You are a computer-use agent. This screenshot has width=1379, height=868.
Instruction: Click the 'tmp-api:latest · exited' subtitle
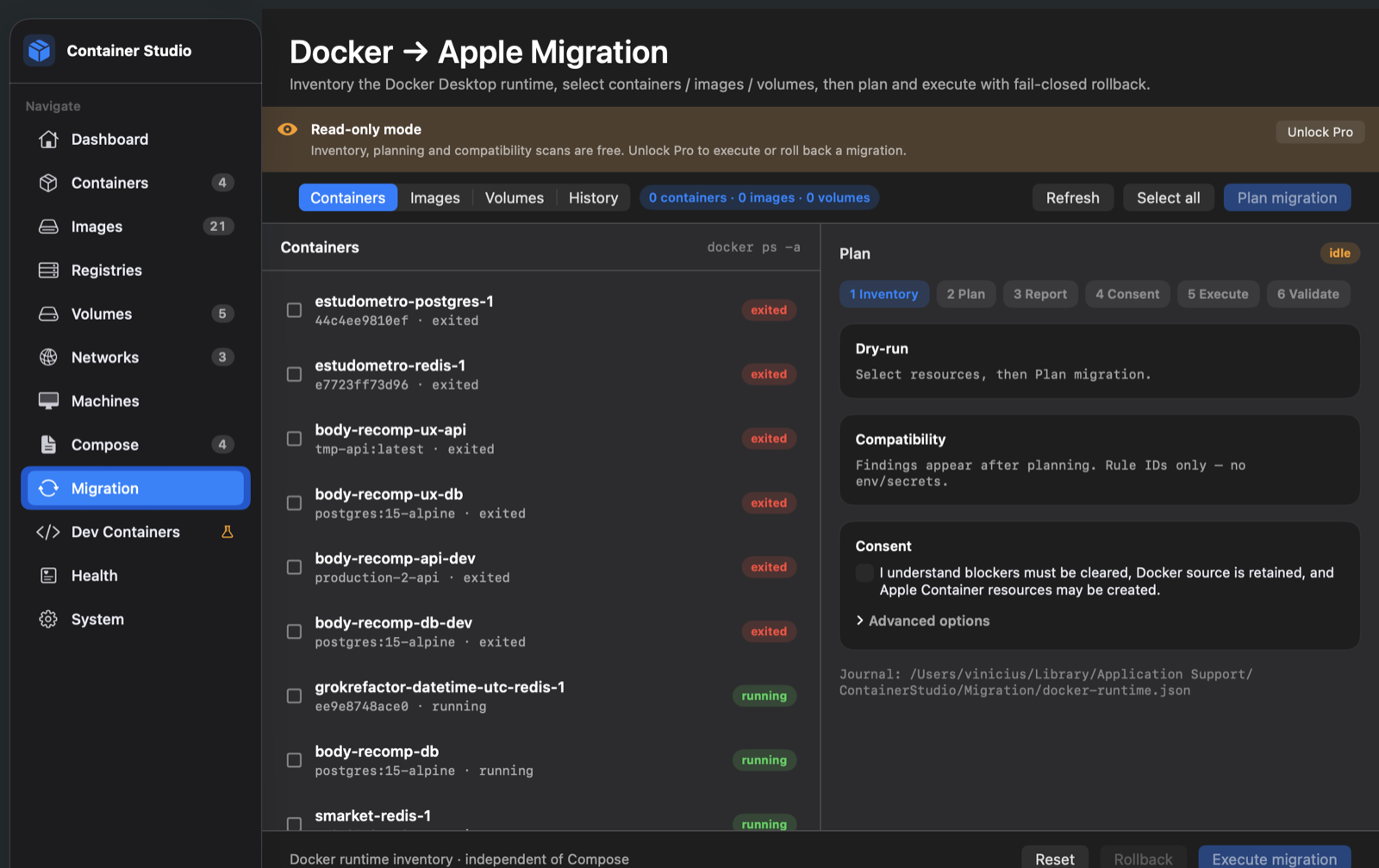coord(404,449)
